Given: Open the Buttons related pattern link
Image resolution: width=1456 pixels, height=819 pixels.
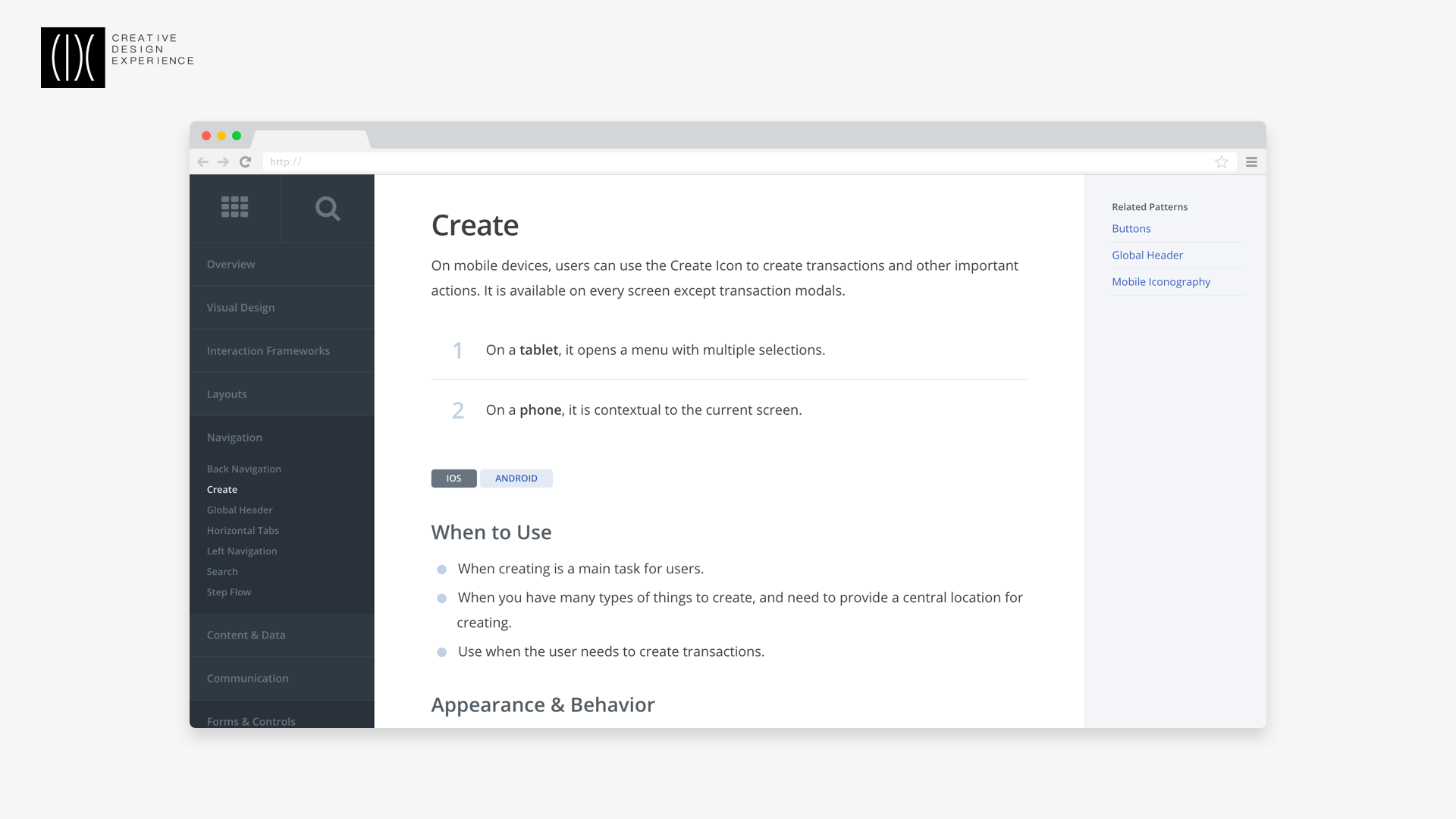Looking at the screenshot, I should tap(1131, 229).
